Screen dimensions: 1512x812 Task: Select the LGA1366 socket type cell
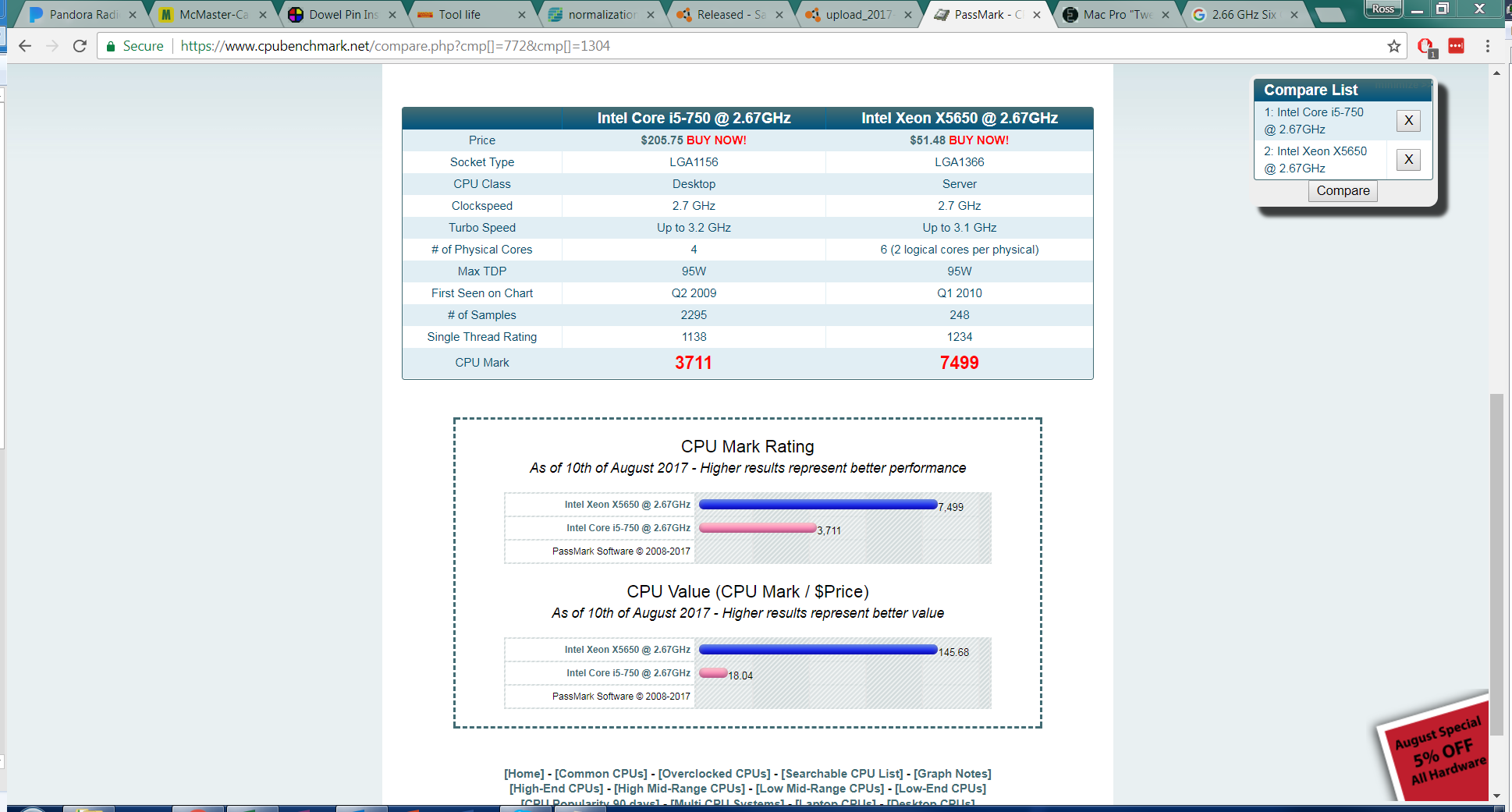[959, 162]
